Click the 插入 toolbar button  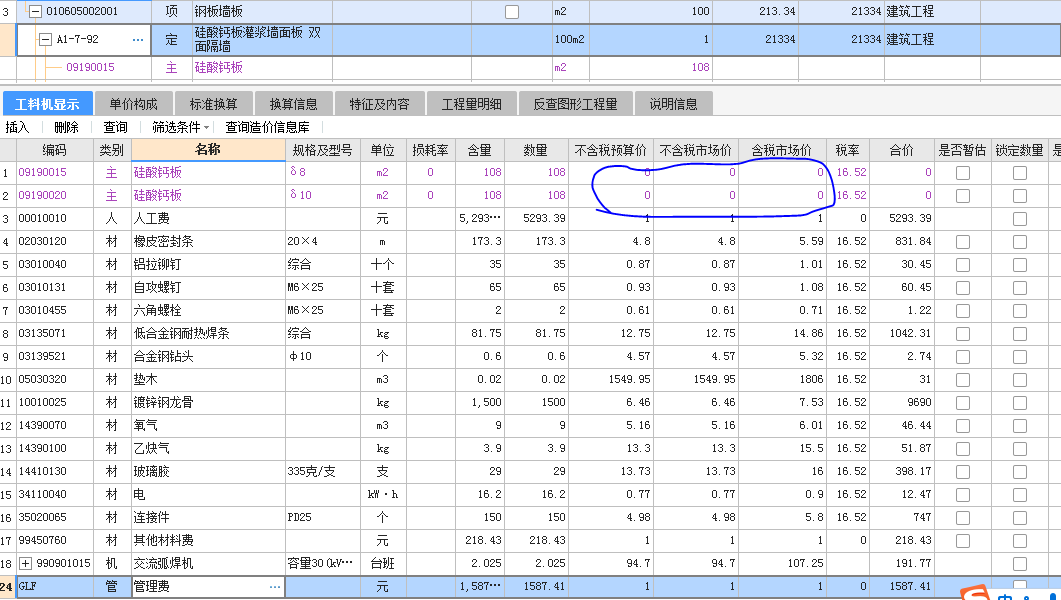tap(17, 127)
